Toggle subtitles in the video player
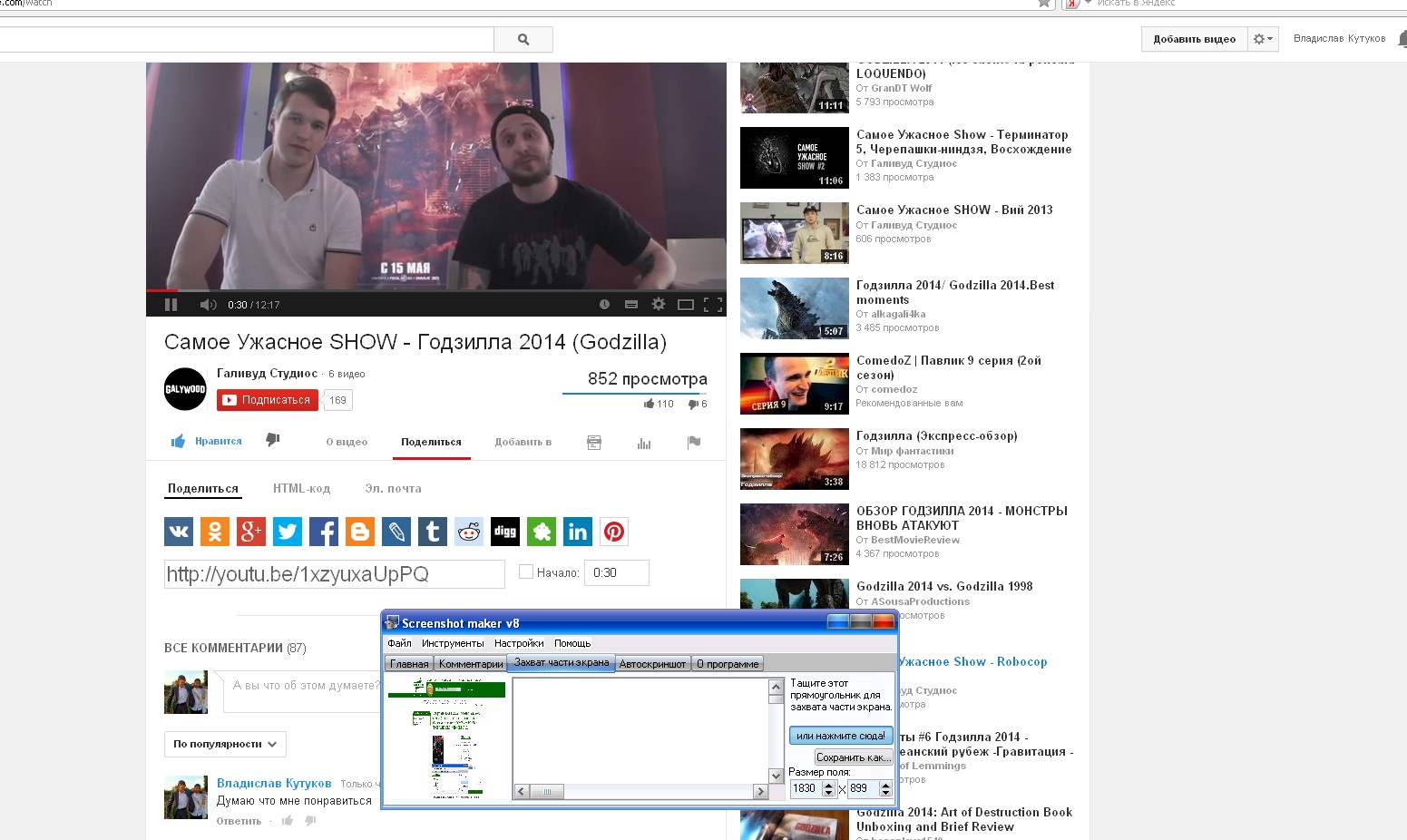Screen dimensions: 1407x840 click(x=631, y=305)
